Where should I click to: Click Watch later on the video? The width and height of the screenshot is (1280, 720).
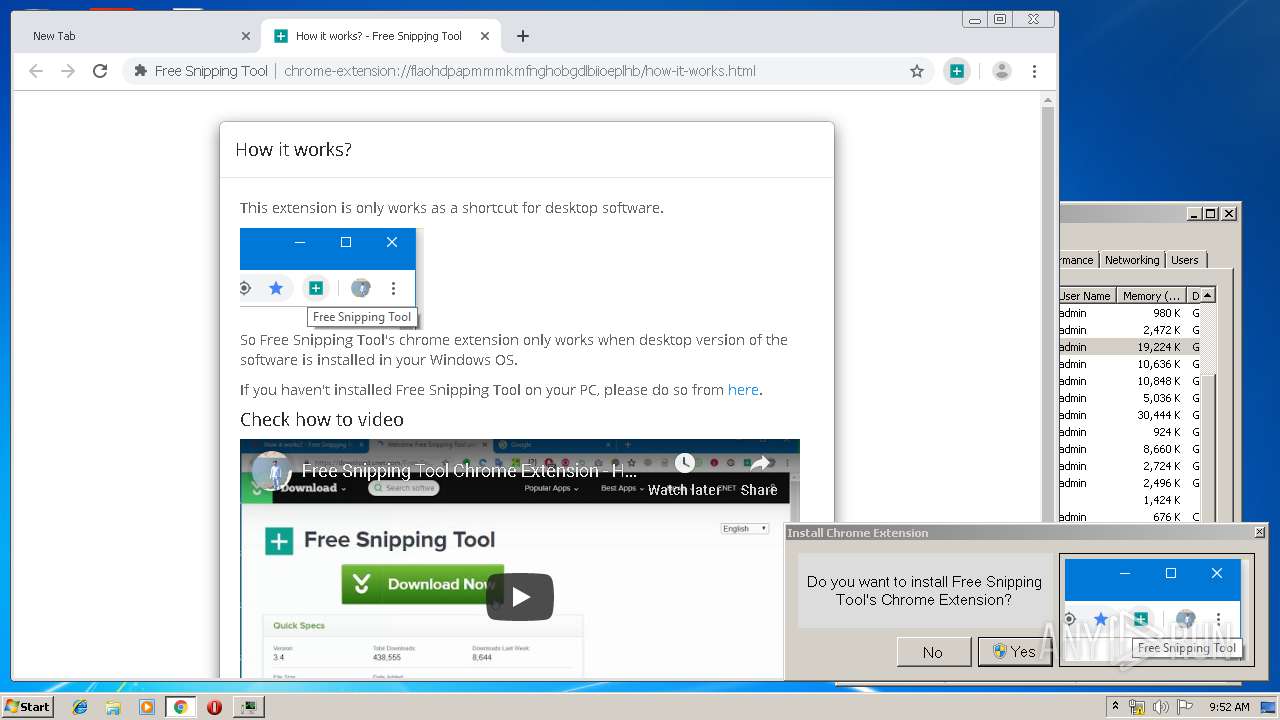[x=684, y=475]
